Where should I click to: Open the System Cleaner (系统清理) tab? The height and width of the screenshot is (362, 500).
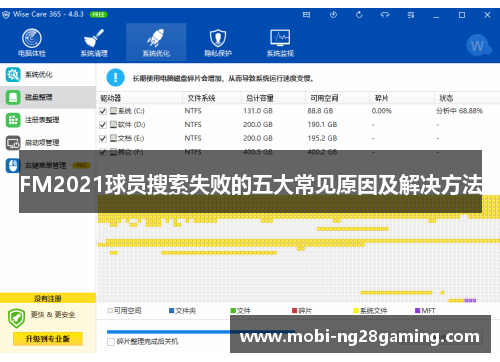(x=94, y=42)
